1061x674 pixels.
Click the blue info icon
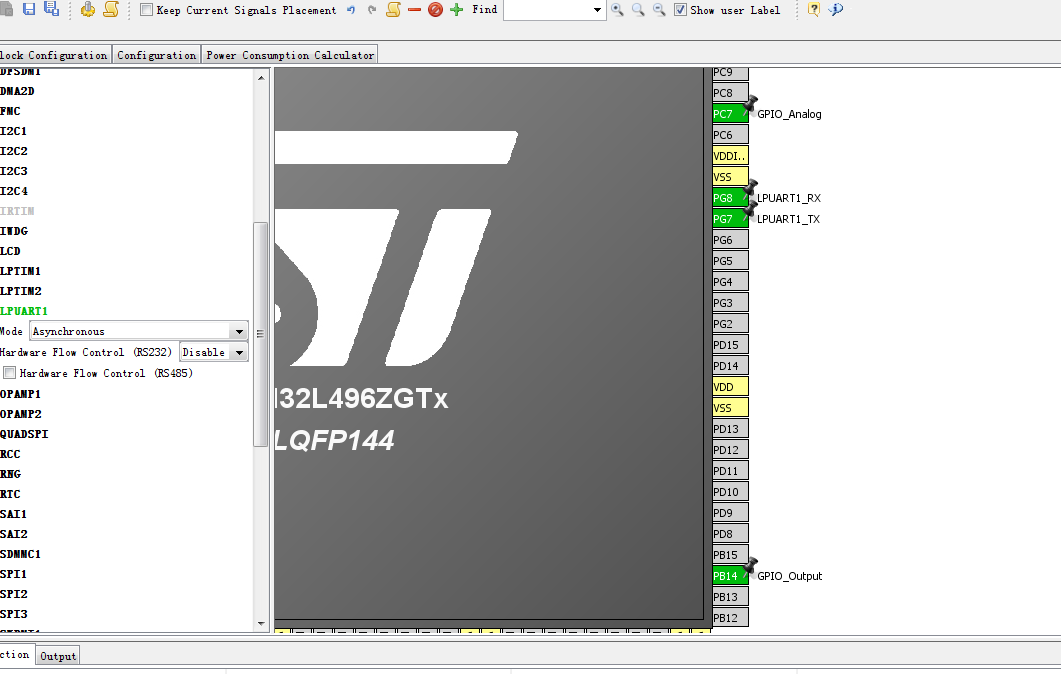click(x=836, y=9)
